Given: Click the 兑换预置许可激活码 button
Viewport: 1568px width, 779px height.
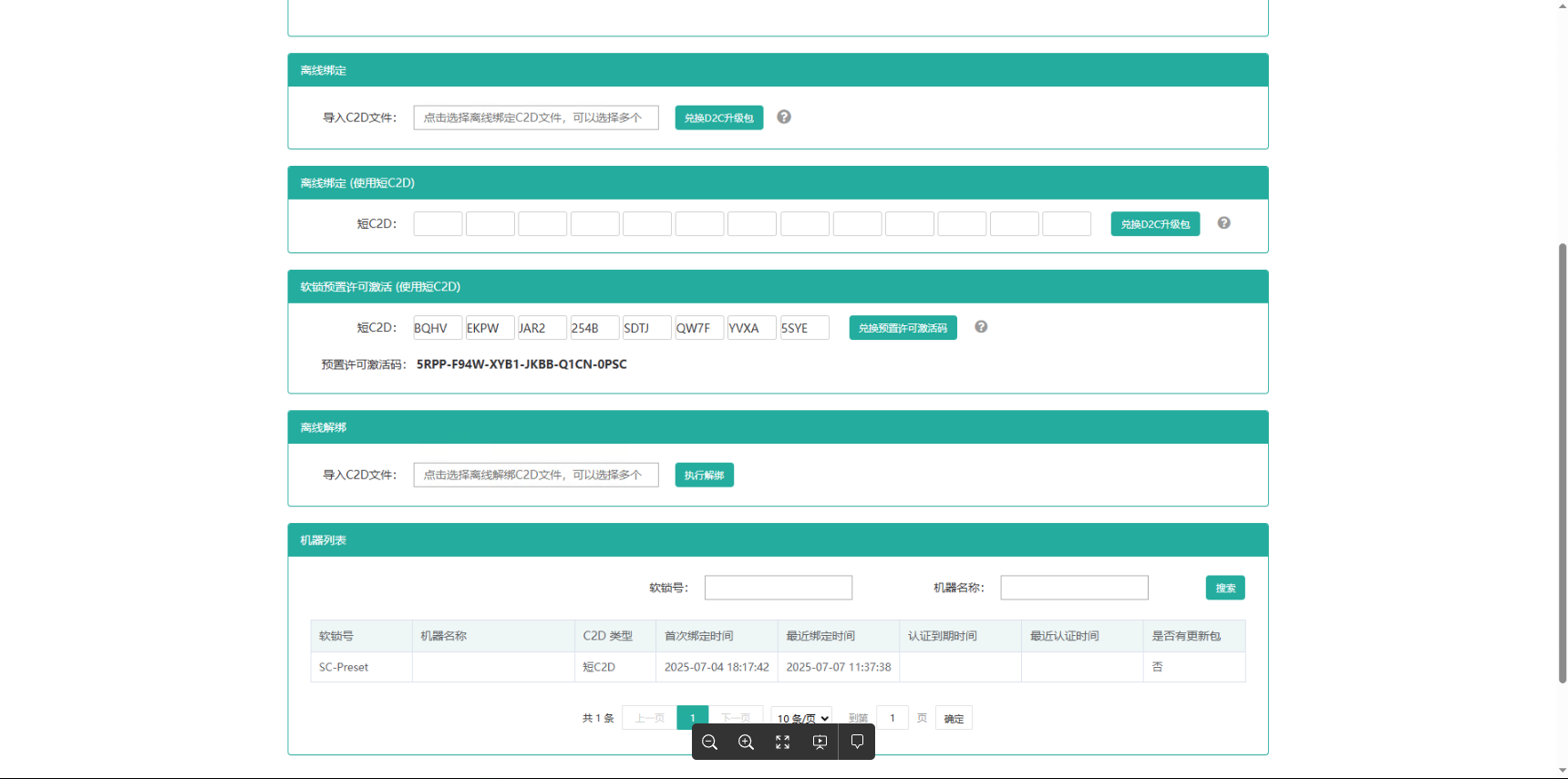Looking at the screenshot, I should 903,328.
